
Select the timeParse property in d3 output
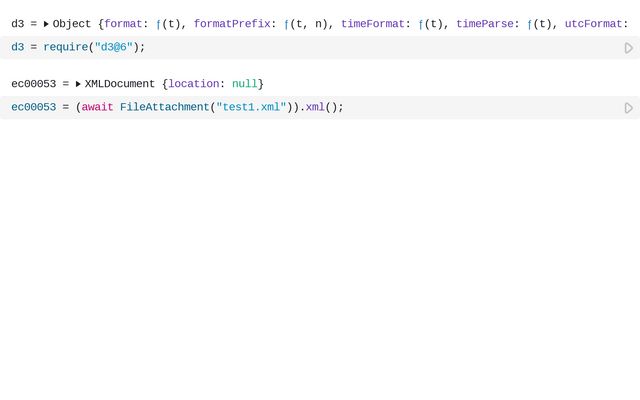484,24
